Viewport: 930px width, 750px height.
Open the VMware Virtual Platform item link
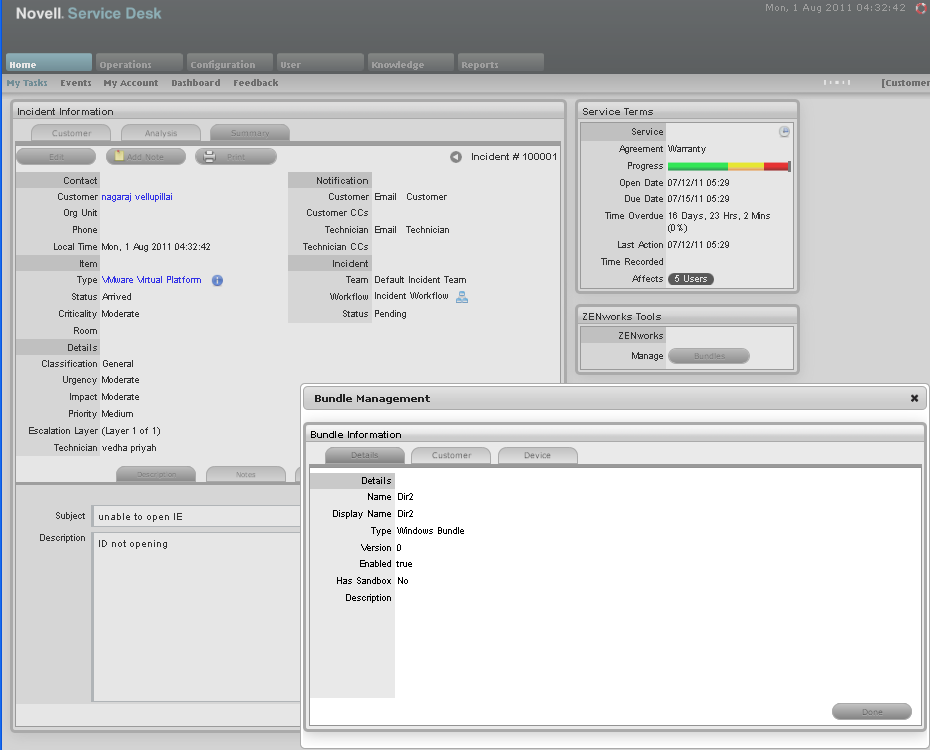152,280
